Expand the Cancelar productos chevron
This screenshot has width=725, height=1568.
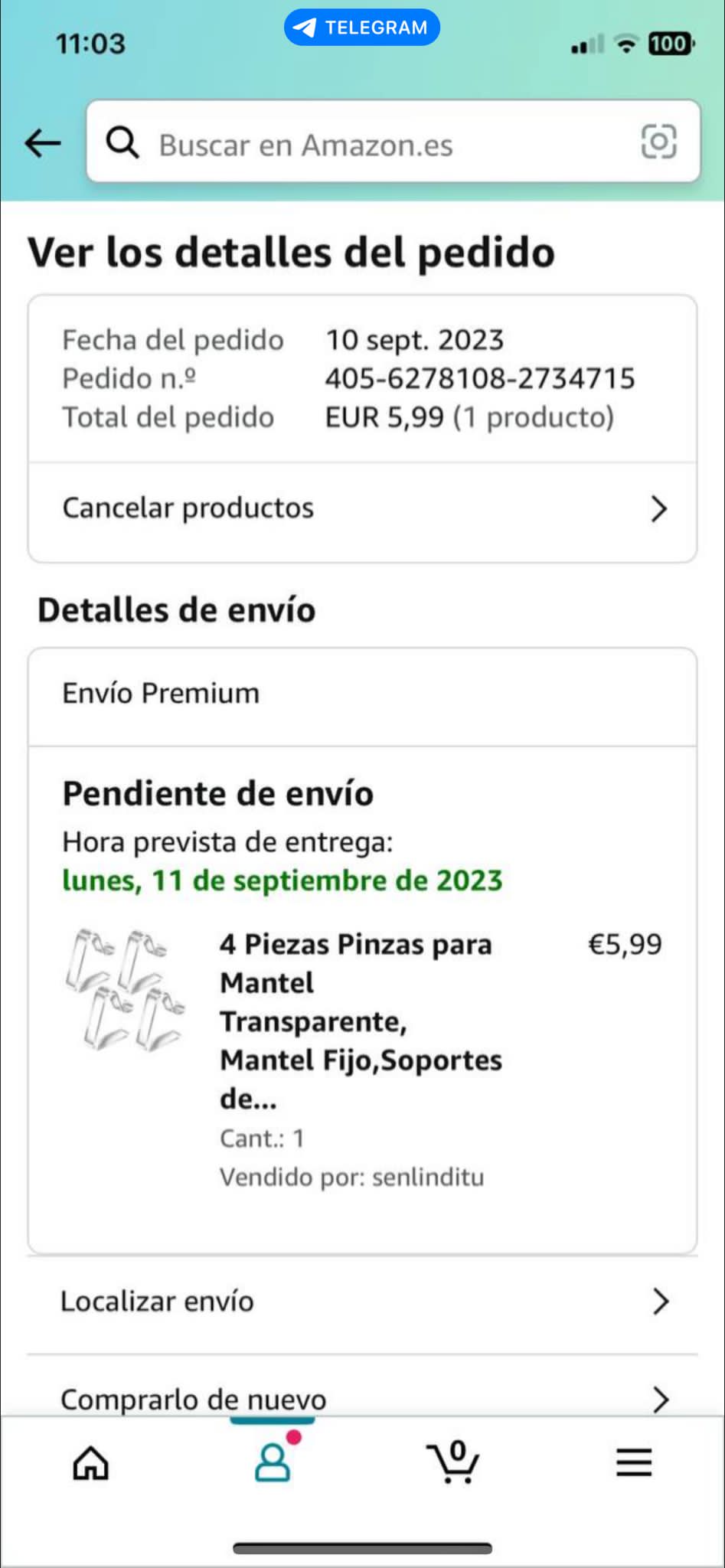point(658,508)
